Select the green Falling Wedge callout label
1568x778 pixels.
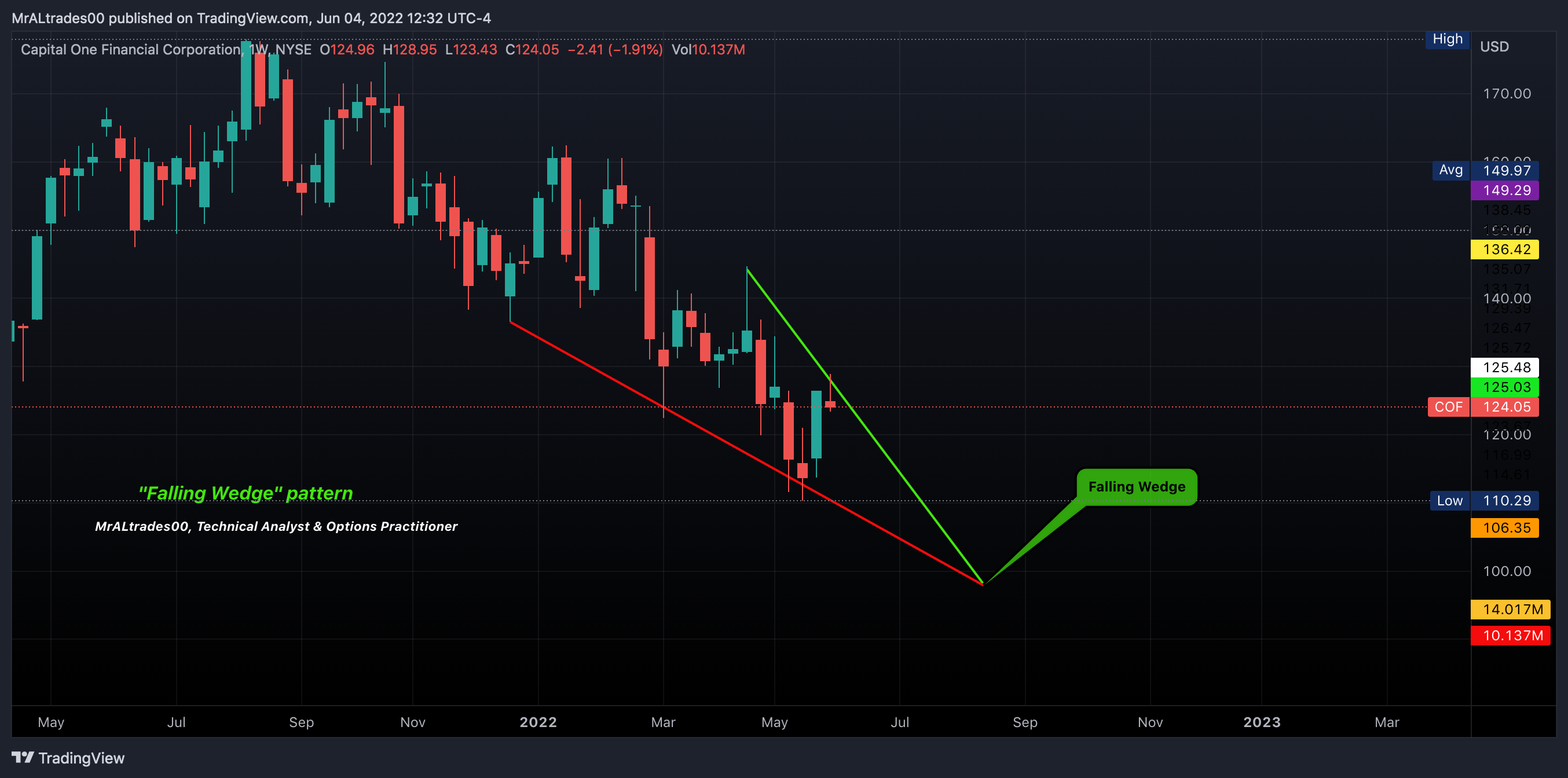click(x=1137, y=486)
